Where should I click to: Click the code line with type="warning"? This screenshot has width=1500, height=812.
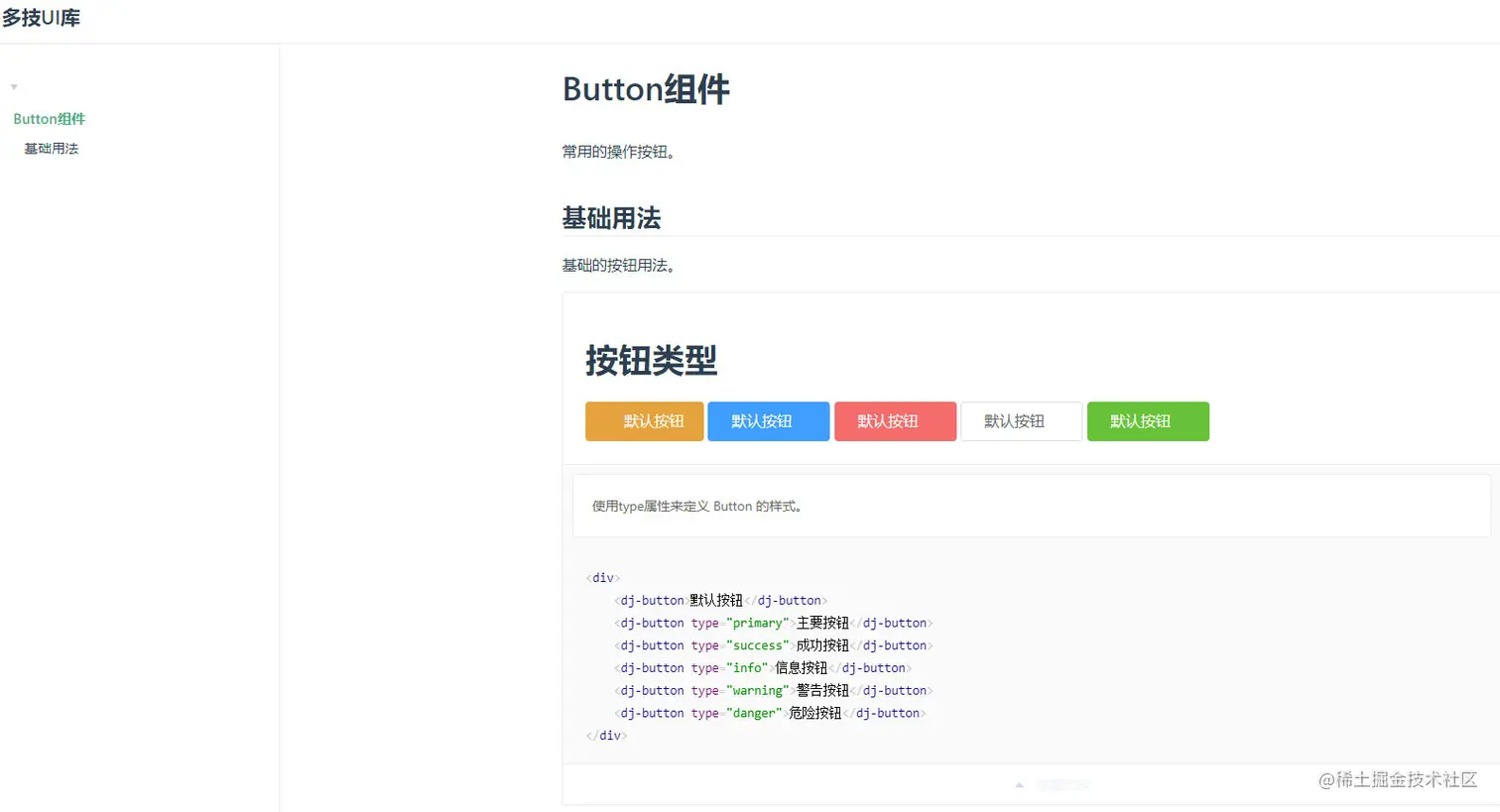click(774, 691)
